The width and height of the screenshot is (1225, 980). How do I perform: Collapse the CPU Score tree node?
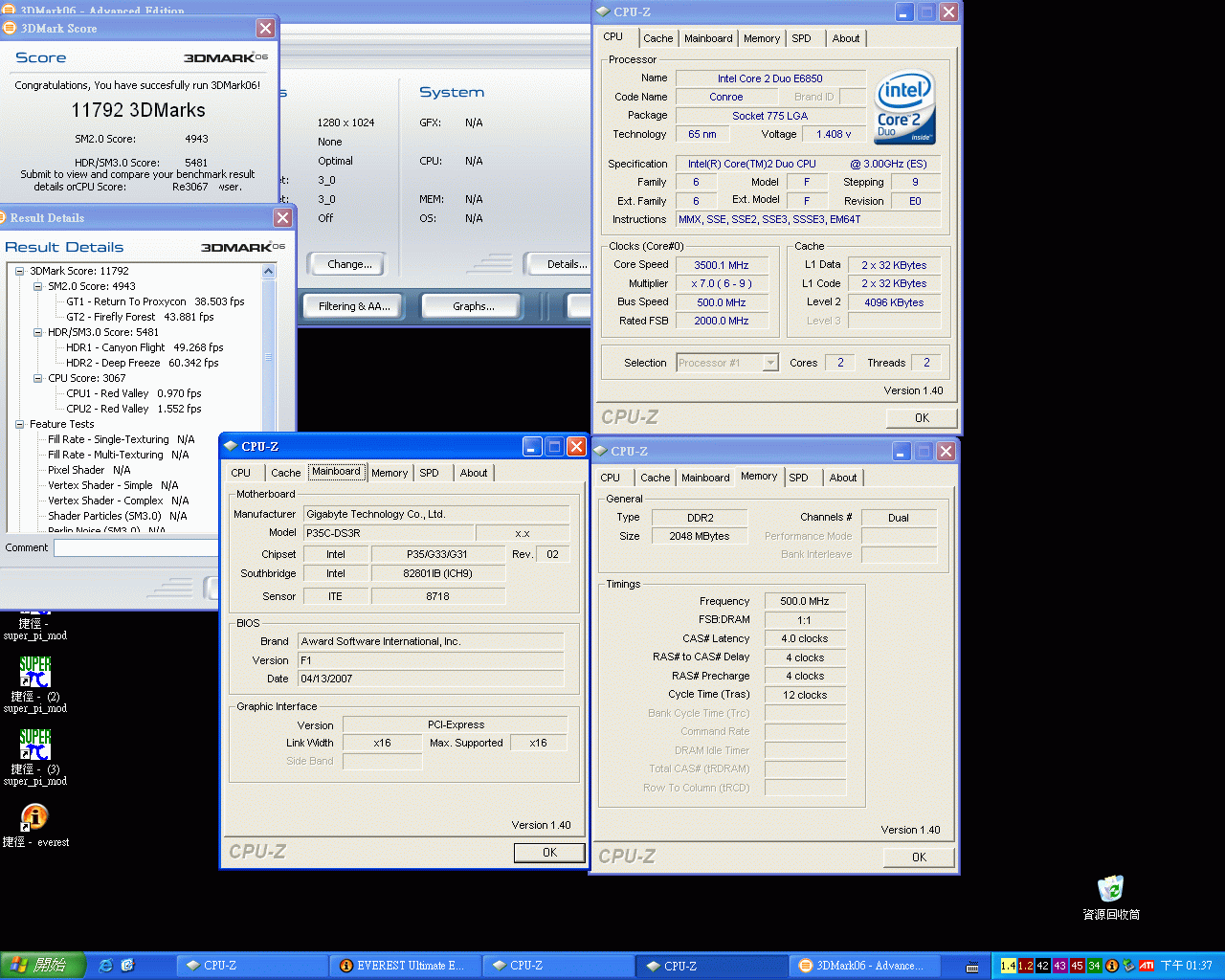point(37,378)
